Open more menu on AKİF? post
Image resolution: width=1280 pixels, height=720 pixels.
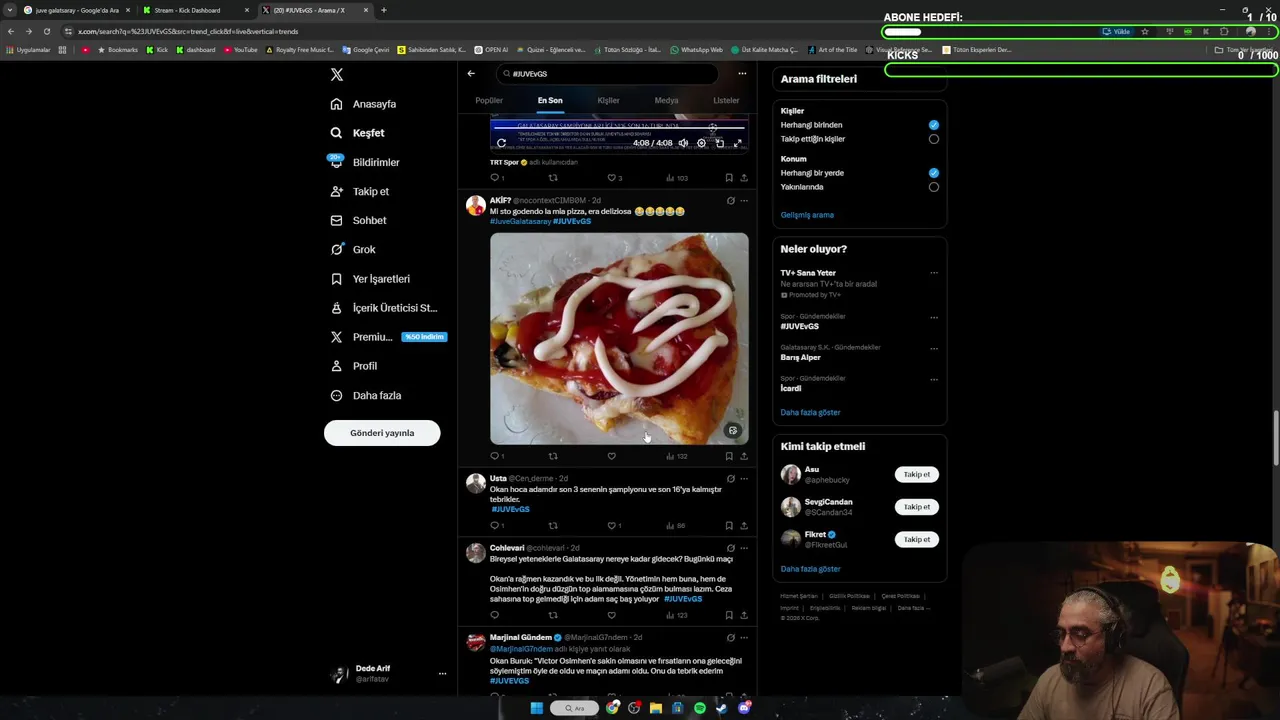[744, 201]
